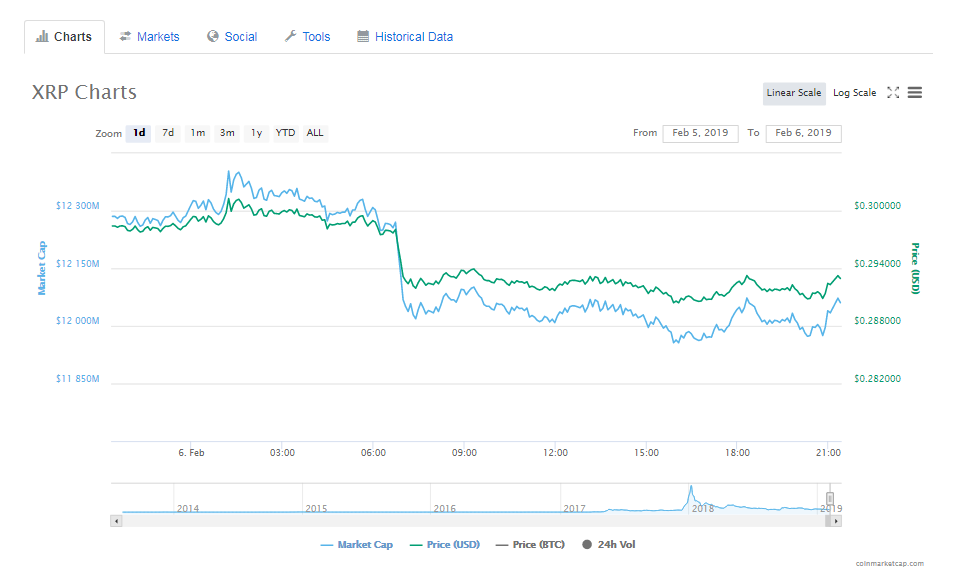Click the Markets exchange arrows icon
Viewport: 953px width, 573px height.
pos(125,36)
